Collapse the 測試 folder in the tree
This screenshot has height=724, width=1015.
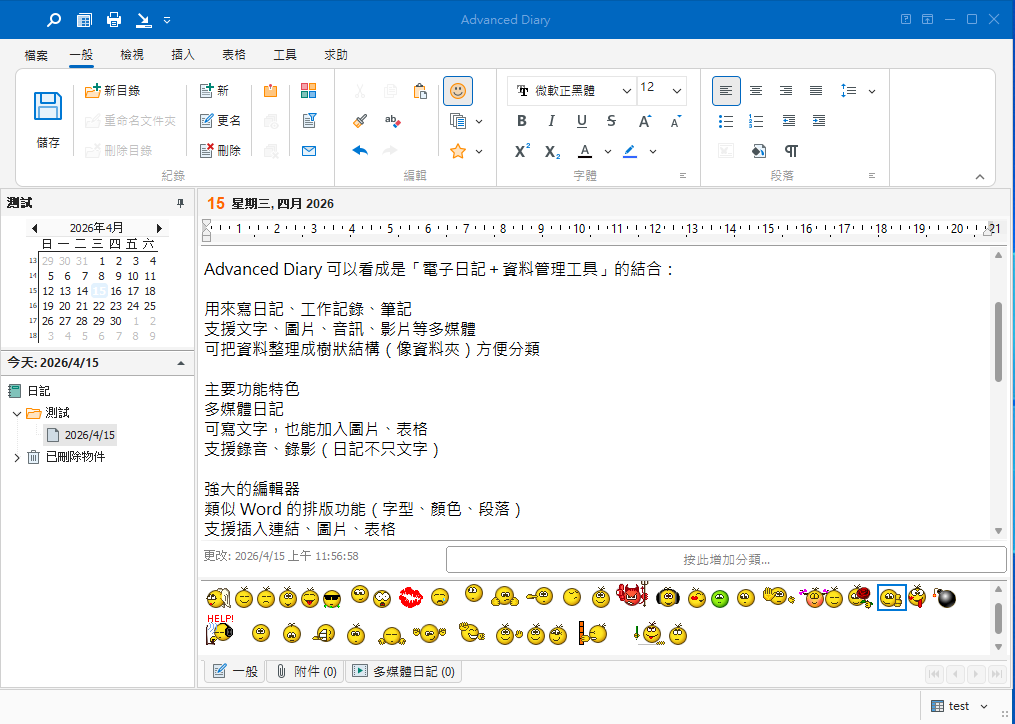point(17,413)
